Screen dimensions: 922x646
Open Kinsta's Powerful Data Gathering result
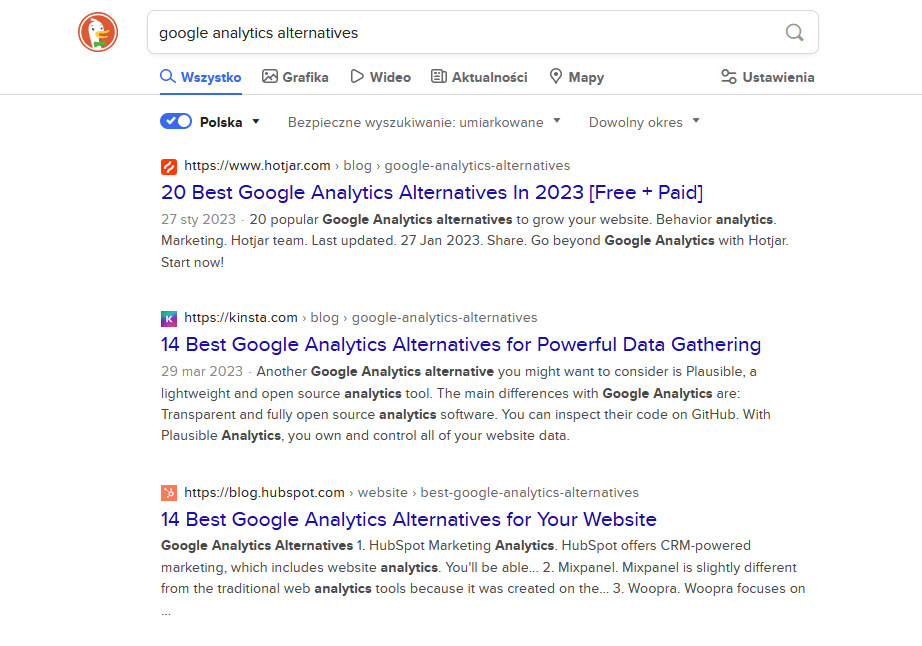(x=461, y=344)
